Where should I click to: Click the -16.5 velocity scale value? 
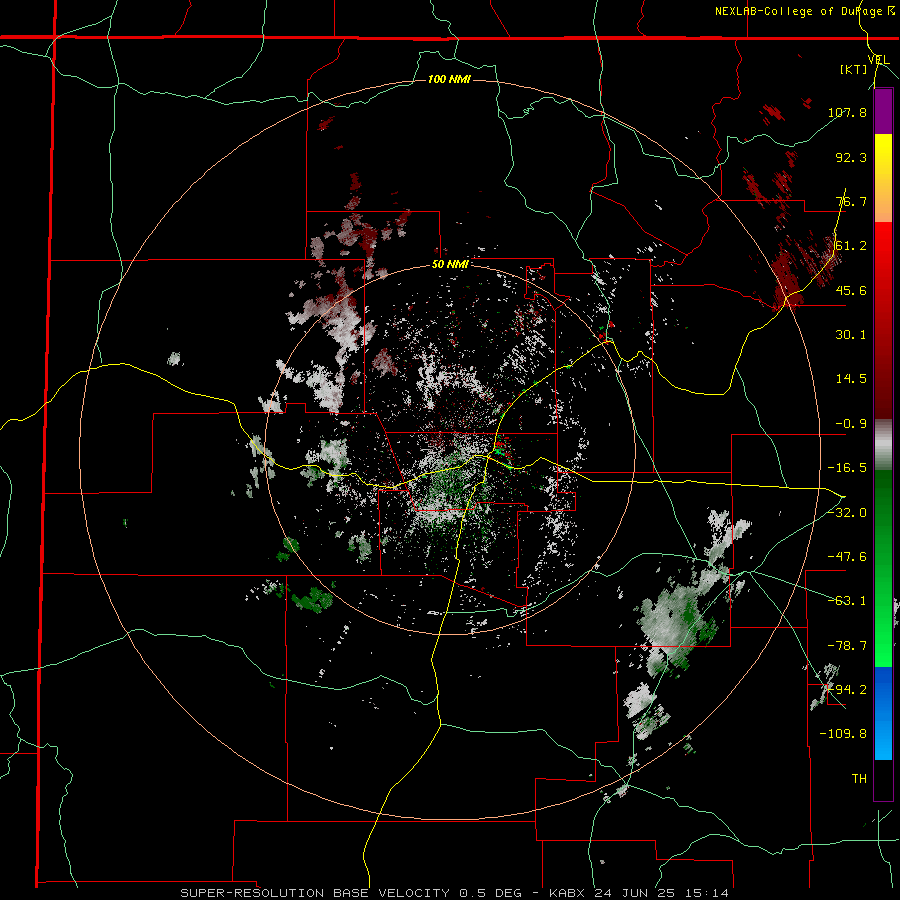[847, 468]
